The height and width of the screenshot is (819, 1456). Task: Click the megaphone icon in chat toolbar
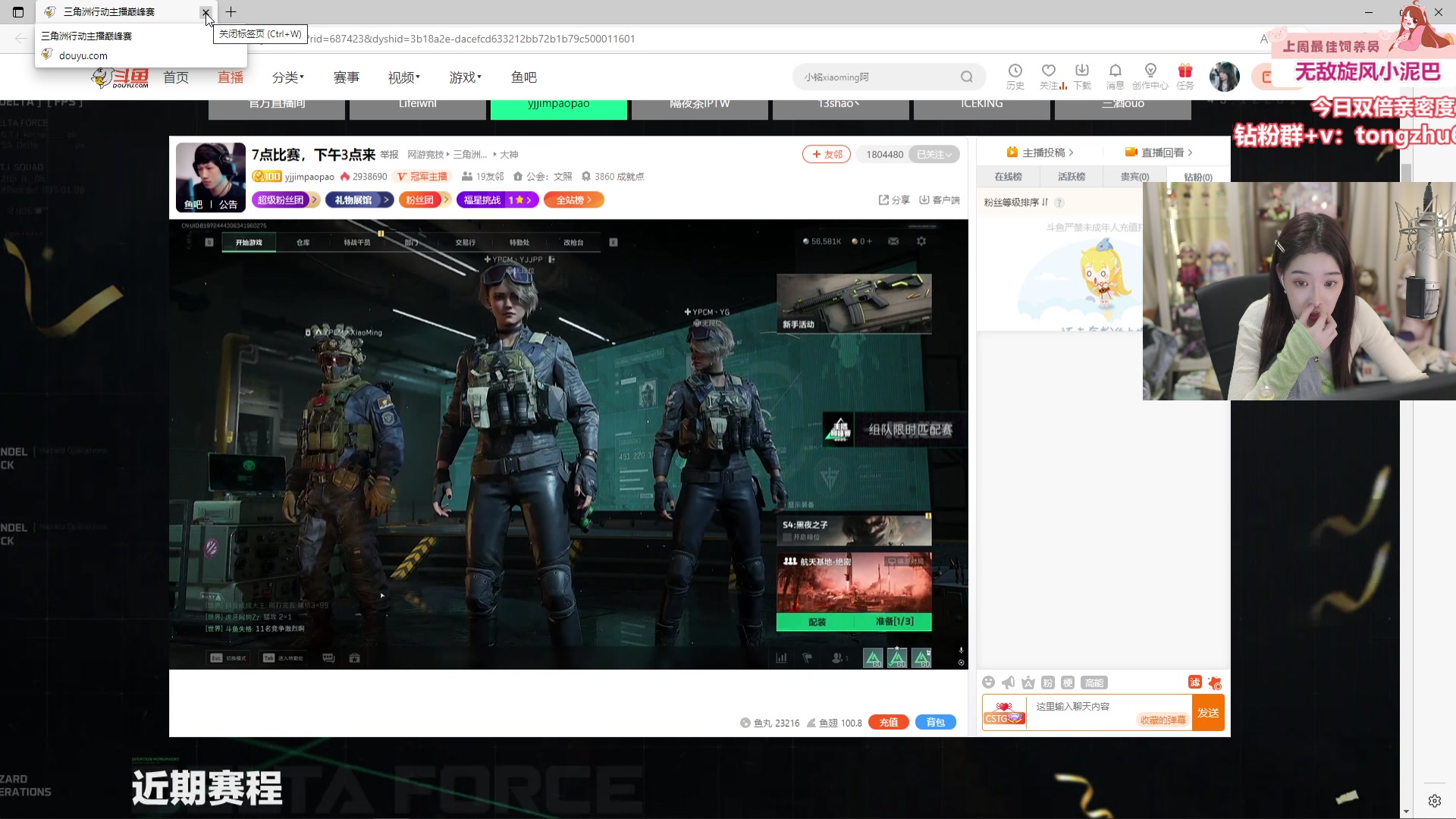pyautogui.click(x=1008, y=682)
